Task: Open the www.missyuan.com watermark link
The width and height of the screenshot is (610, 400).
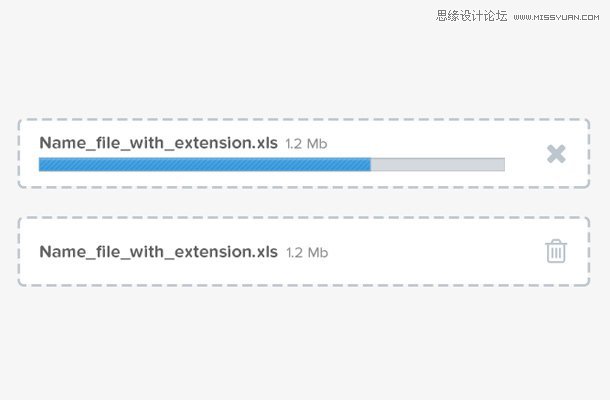Action: click(x=556, y=17)
